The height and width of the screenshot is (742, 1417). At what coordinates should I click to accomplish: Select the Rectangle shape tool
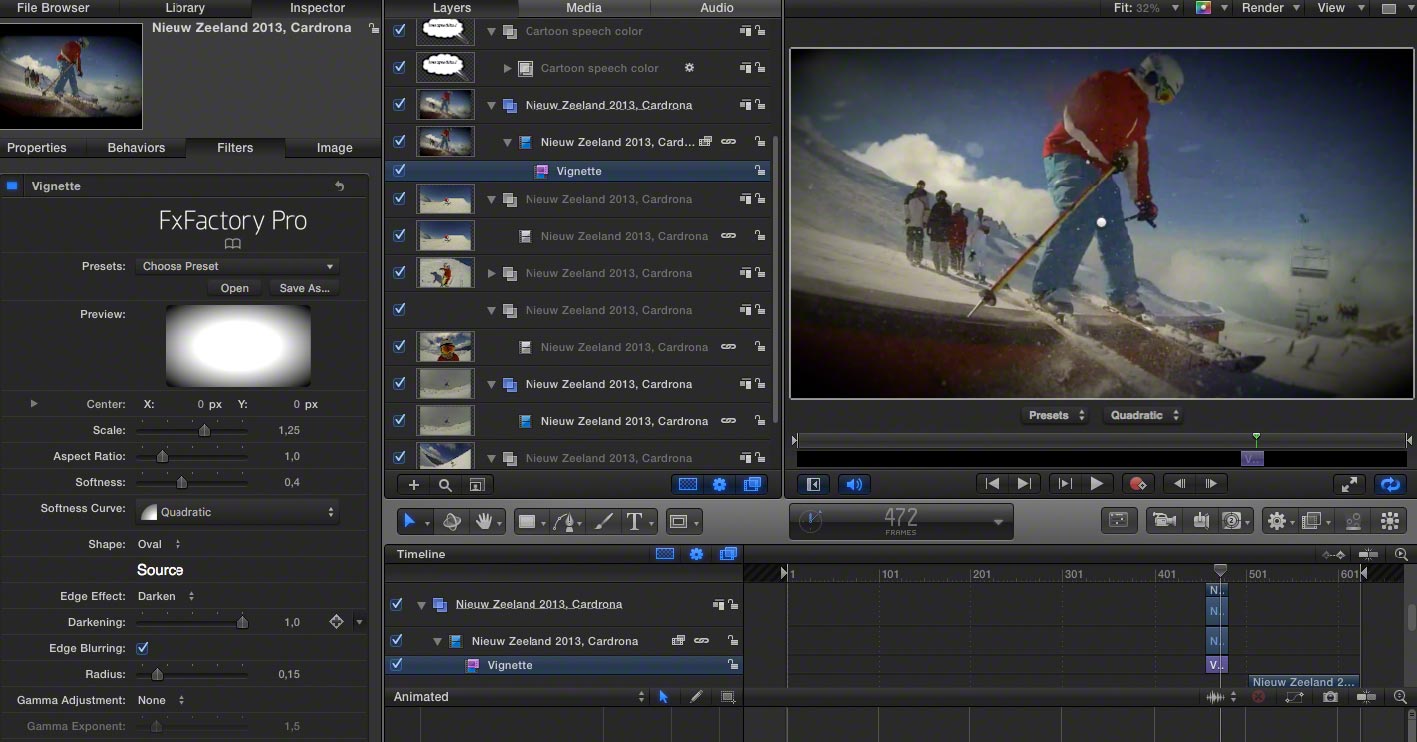tap(527, 521)
